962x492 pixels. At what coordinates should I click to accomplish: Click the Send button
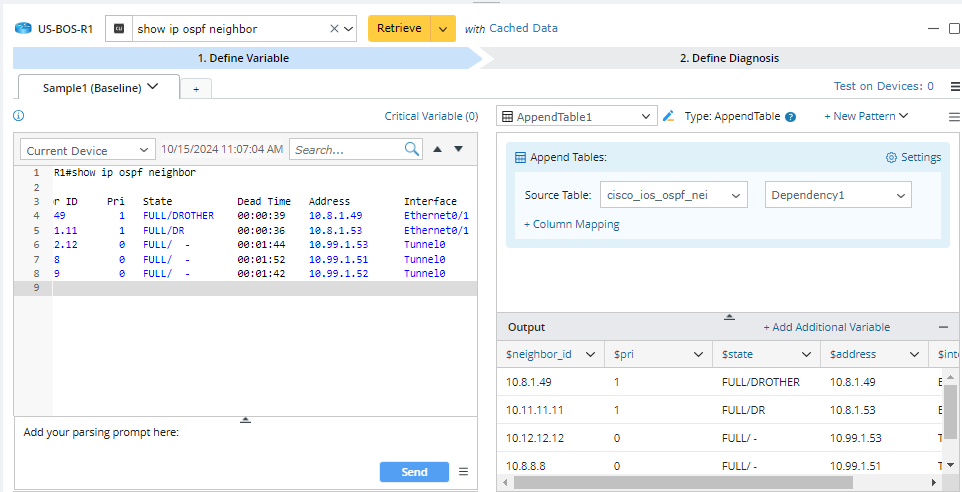pos(414,472)
